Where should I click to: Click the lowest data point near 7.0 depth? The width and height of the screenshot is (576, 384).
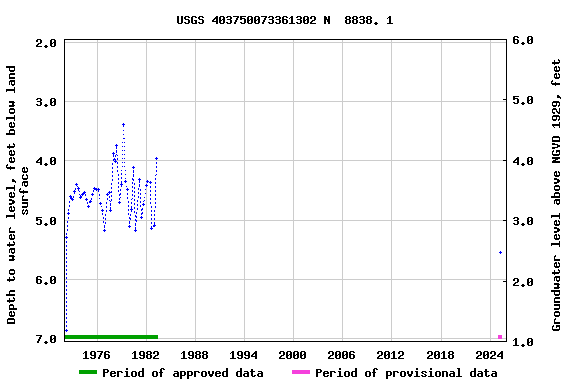pyautogui.click(x=66, y=331)
